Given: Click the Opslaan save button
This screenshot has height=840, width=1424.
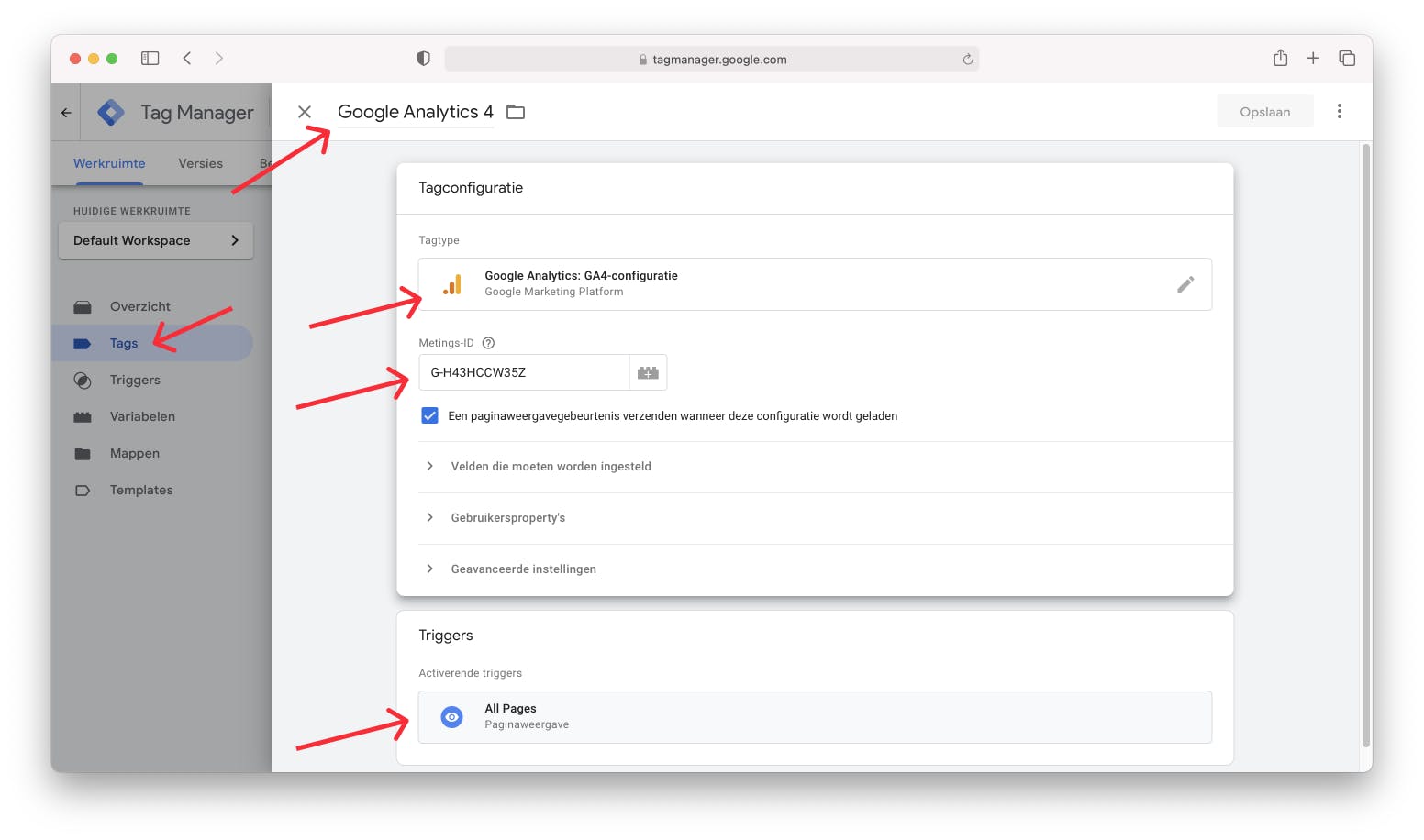Looking at the screenshot, I should click(x=1265, y=112).
